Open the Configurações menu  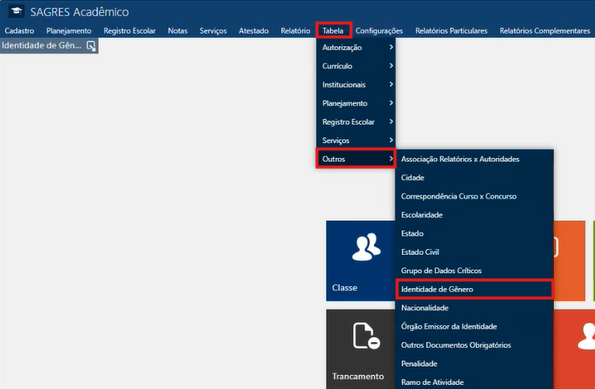379,31
